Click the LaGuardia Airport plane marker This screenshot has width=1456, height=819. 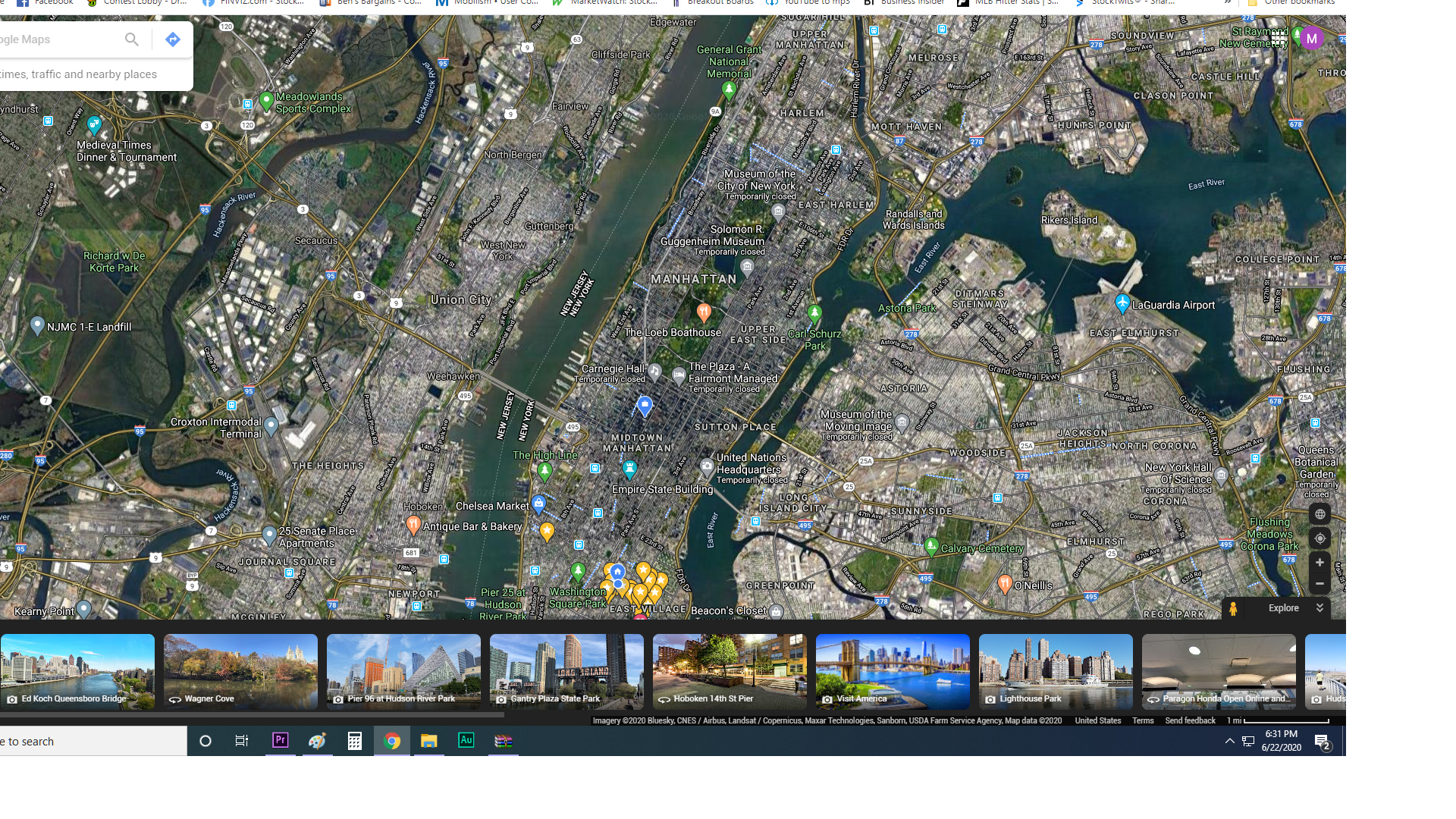(x=1122, y=303)
